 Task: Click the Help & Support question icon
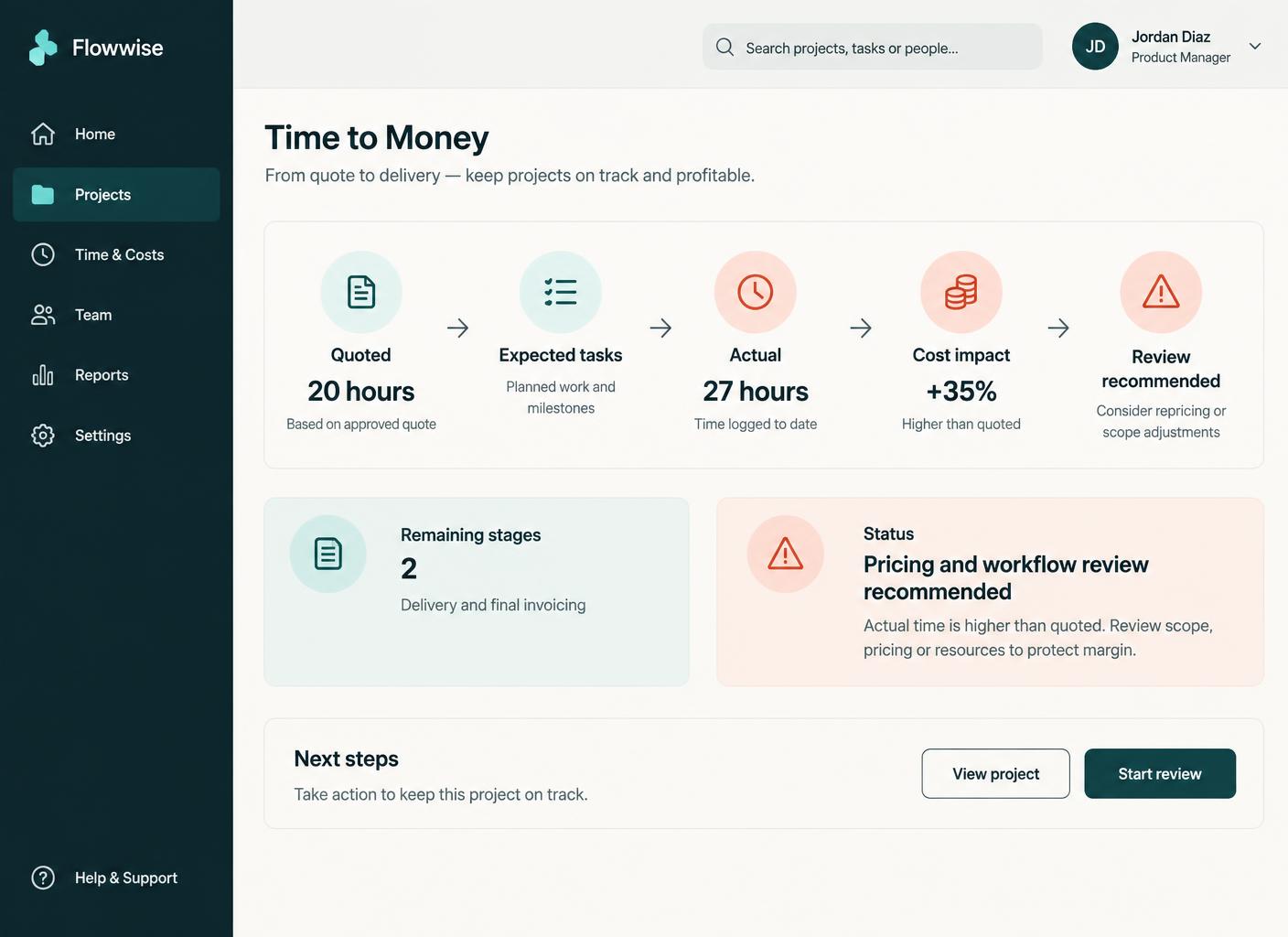(43, 878)
